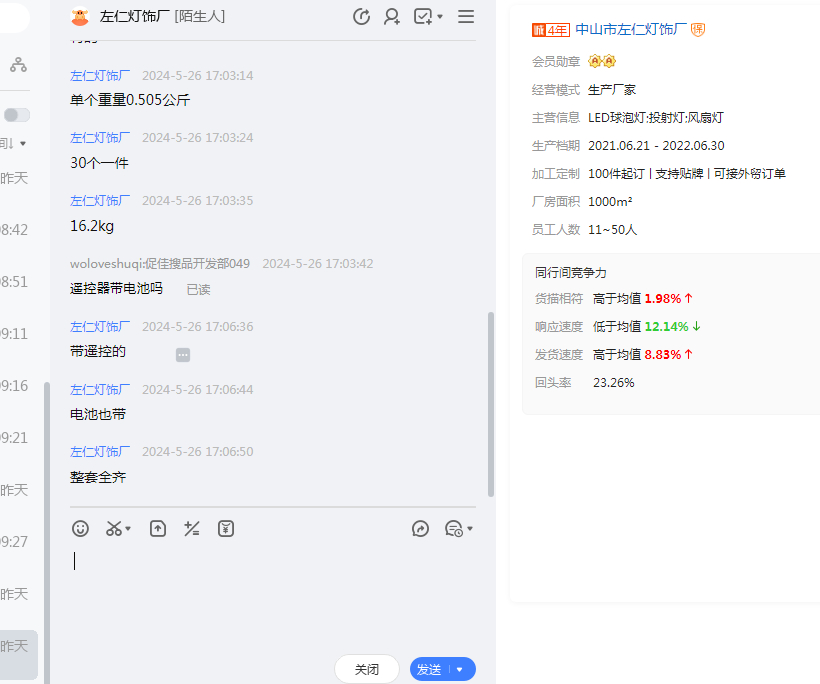Click the chat scrollbar thumb
Screen dimensions: 820x684
pyautogui.click(x=490, y=403)
